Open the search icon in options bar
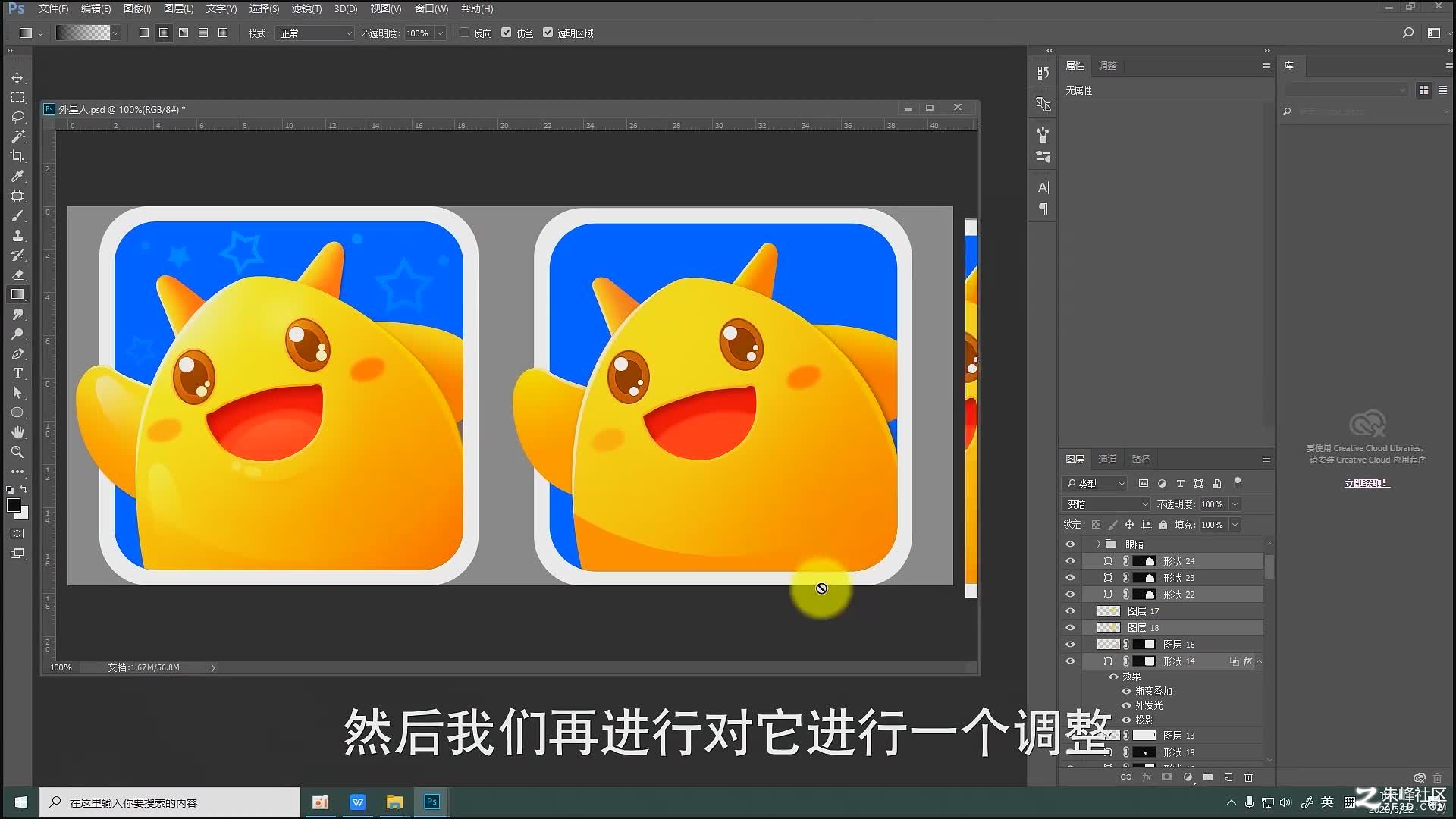The image size is (1456, 819). [1408, 33]
